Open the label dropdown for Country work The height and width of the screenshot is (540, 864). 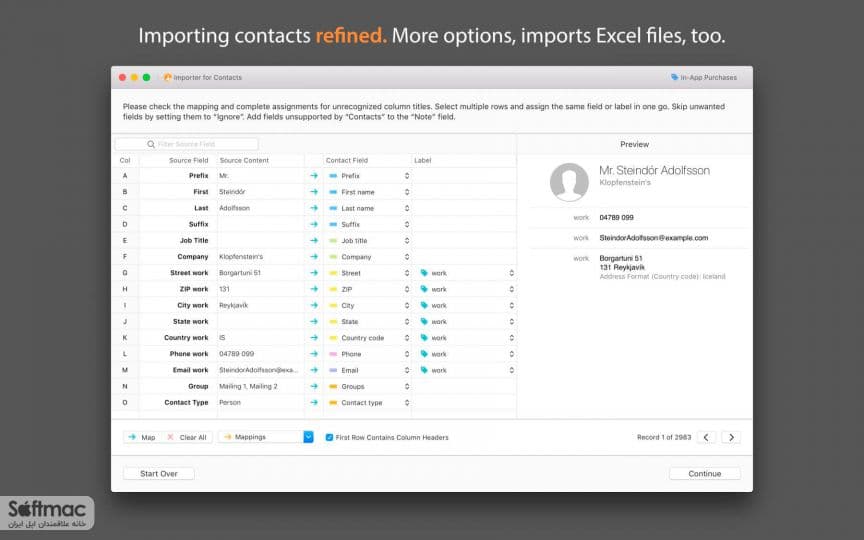pos(511,338)
